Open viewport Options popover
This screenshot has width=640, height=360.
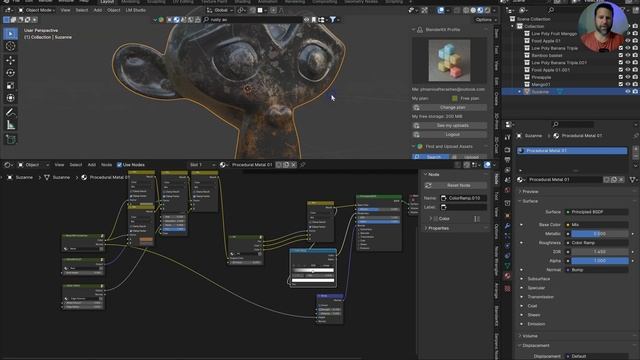(485, 20)
